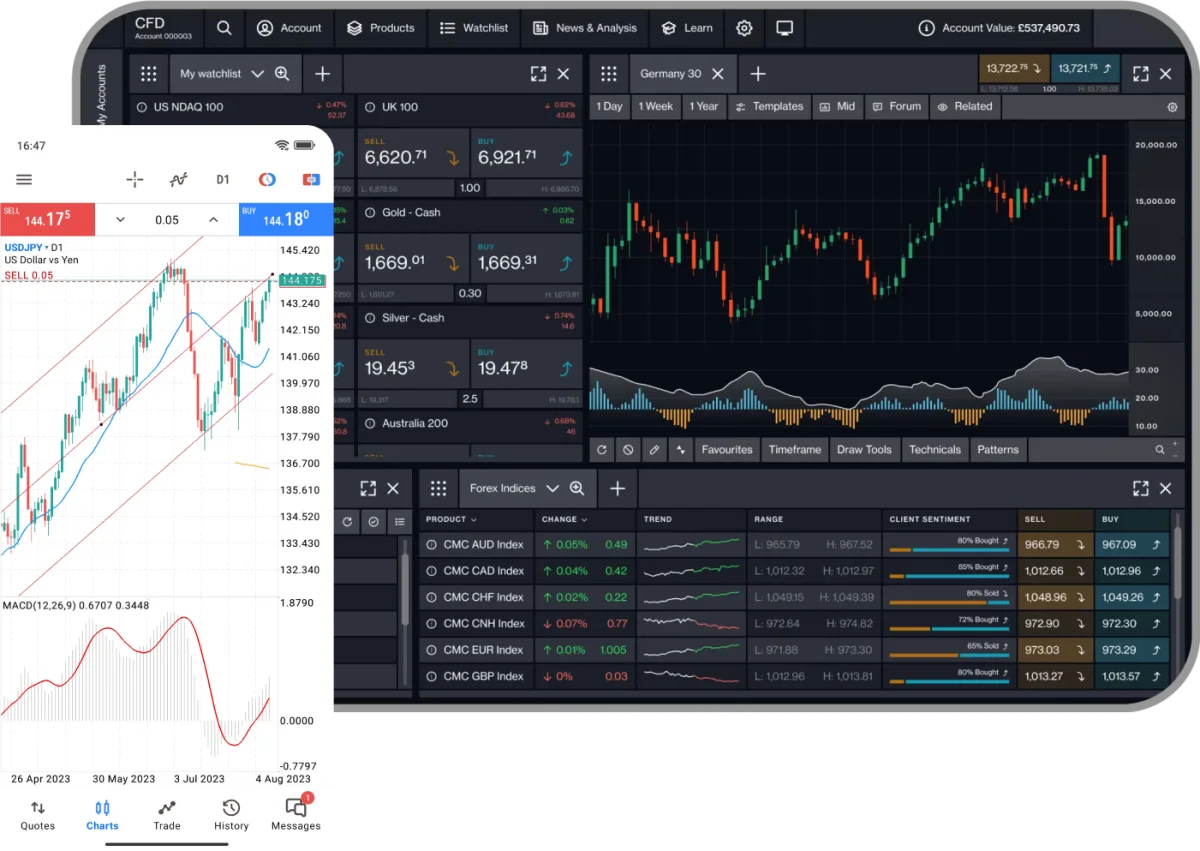The width and height of the screenshot is (1200, 851).
Task: Click the Germany 30 buy price 13,721.75
Action: tap(1086, 69)
